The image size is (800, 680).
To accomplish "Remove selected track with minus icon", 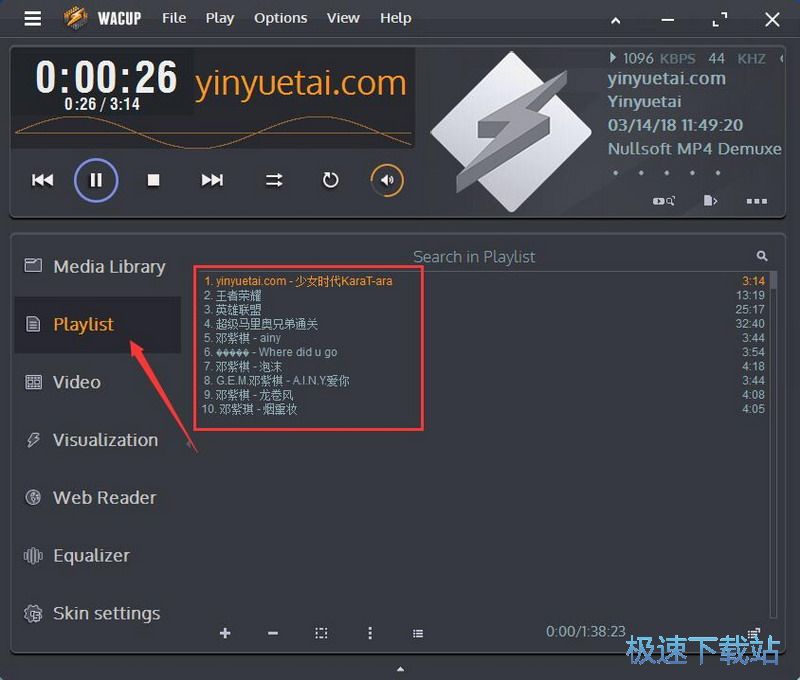I will [272, 633].
